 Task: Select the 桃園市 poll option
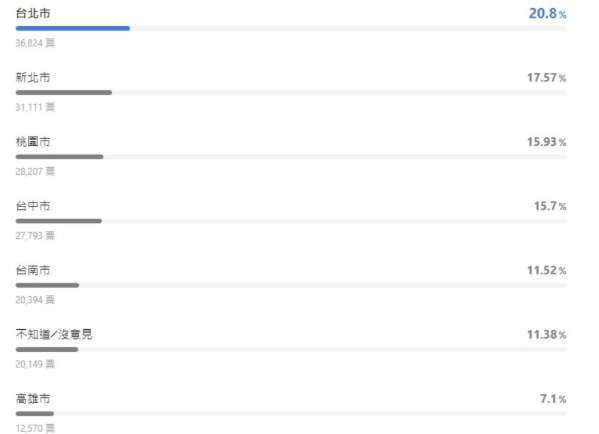pos(33,142)
